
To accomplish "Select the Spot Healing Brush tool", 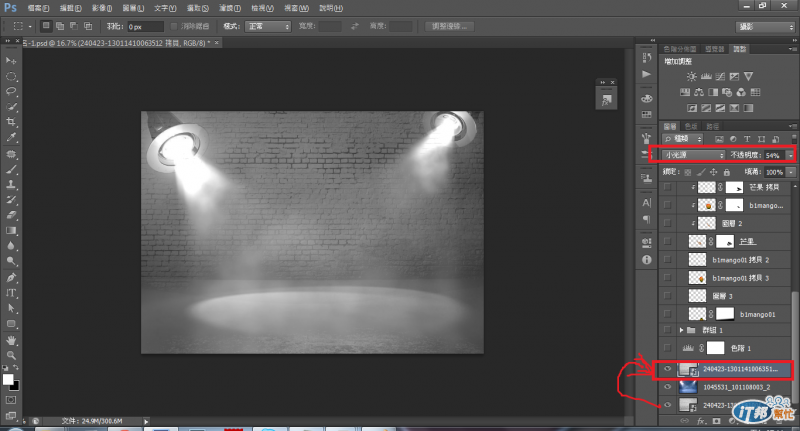I will click(x=11, y=154).
